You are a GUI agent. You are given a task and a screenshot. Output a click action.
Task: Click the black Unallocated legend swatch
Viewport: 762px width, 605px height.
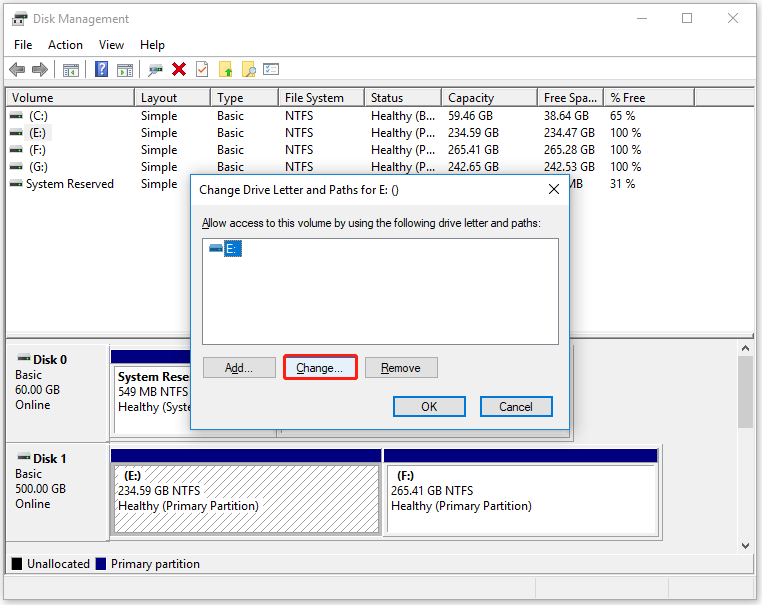[17, 564]
